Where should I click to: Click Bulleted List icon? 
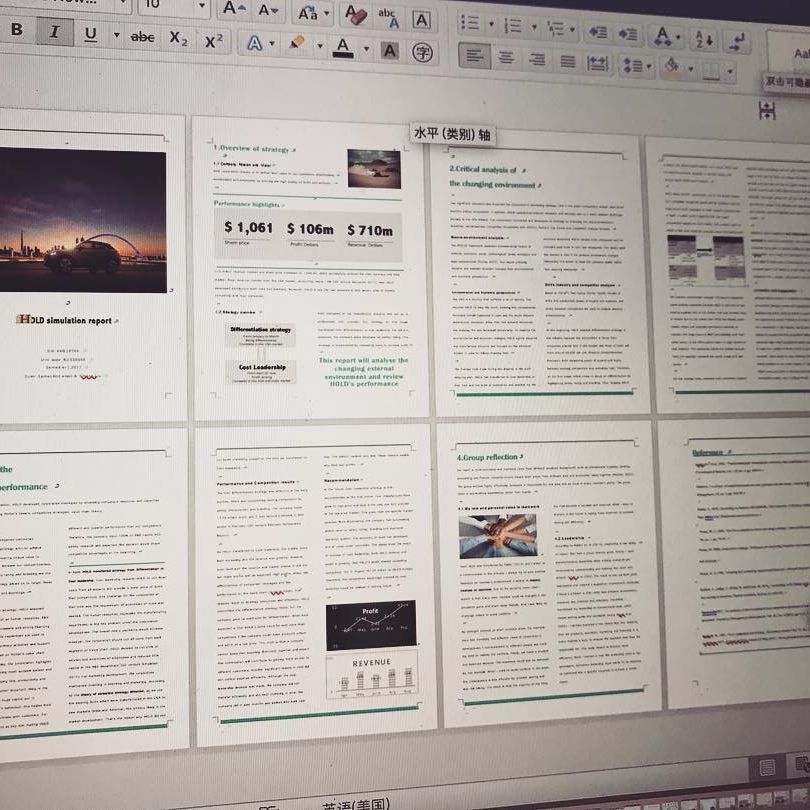tap(470, 23)
